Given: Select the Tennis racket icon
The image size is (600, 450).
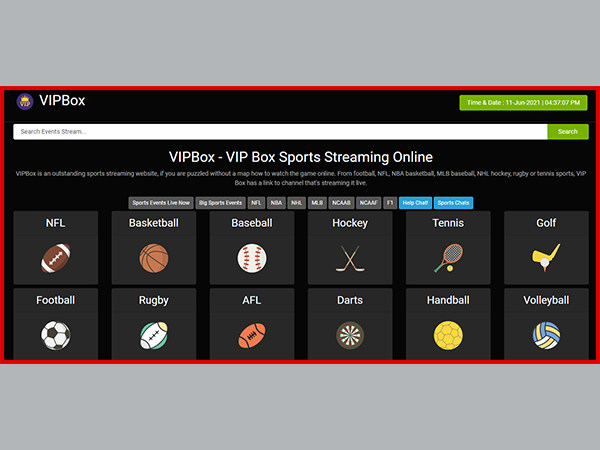Looking at the screenshot, I should coord(448,258).
